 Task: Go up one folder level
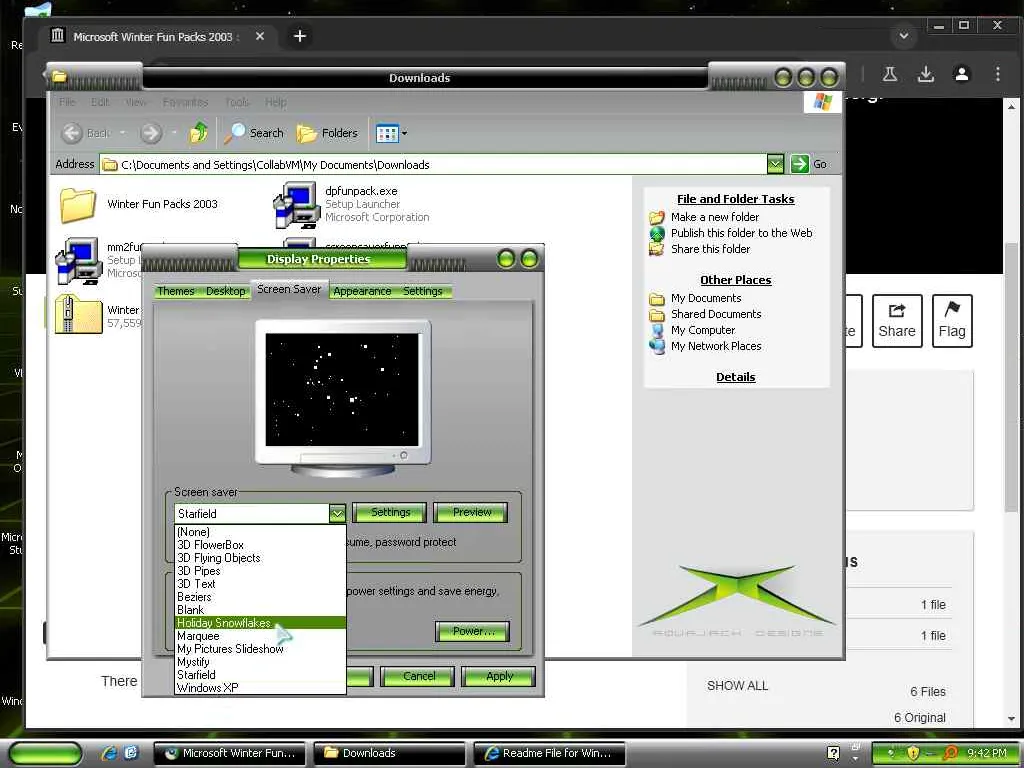pos(199,133)
